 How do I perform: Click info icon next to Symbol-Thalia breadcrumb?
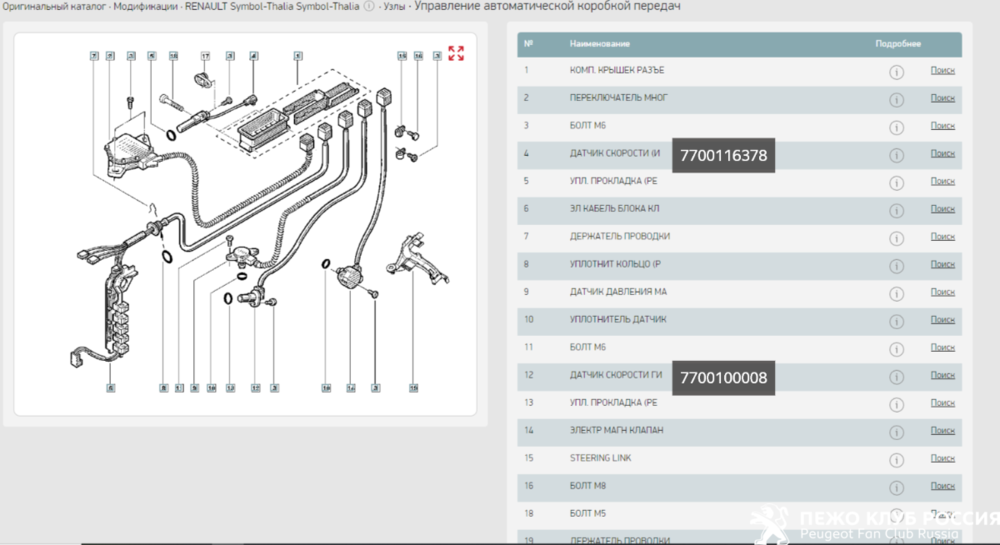click(369, 6)
